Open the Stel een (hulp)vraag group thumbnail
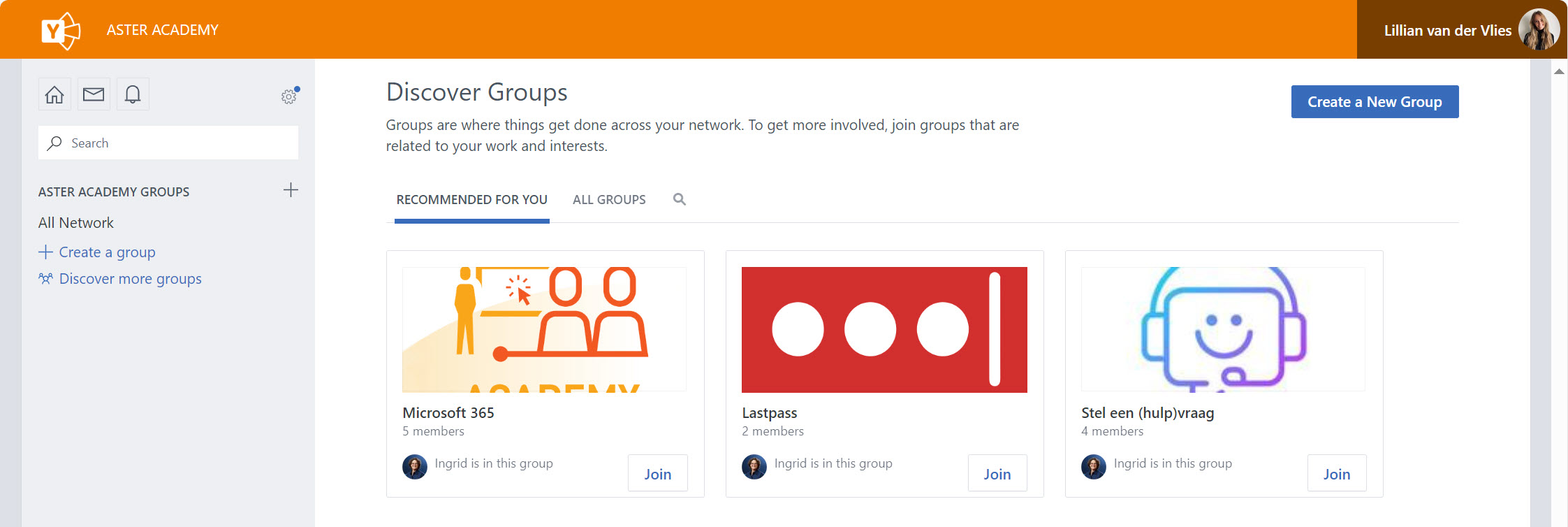 [1223, 329]
